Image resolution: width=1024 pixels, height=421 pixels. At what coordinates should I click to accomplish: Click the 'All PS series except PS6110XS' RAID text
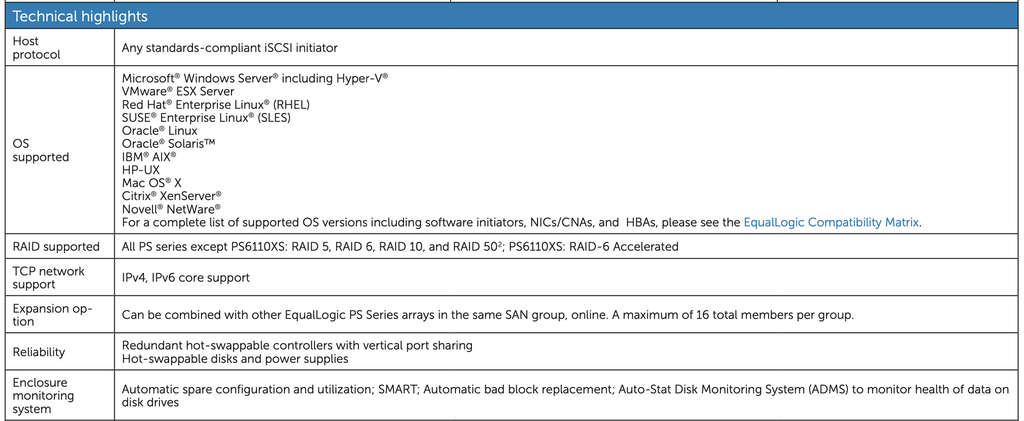pyautogui.click(x=400, y=247)
